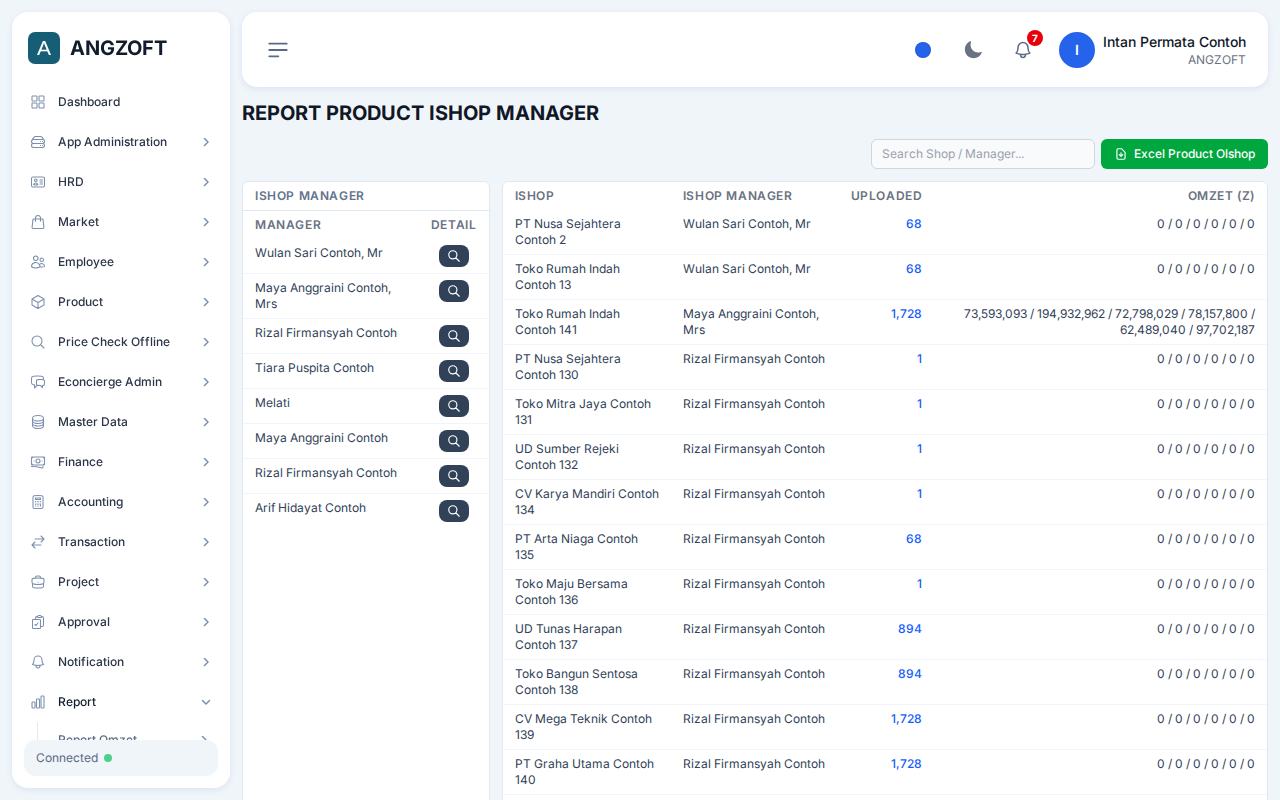Click the Connected status indicator
This screenshot has width=1280, height=800.
pyautogui.click(x=121, y=758)
